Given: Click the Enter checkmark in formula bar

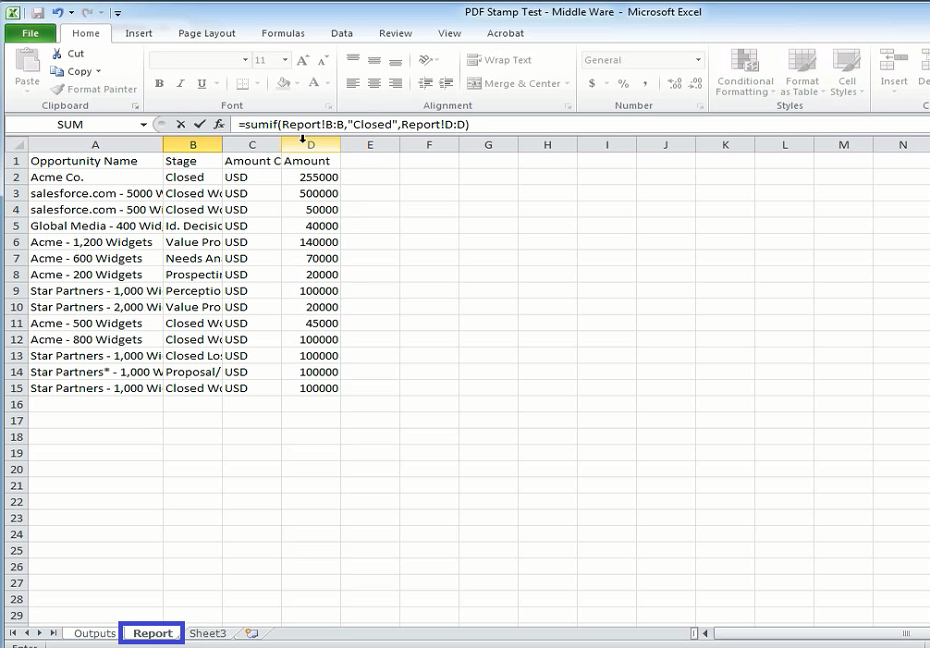Looking at the screenshot, I should point(200,125).
